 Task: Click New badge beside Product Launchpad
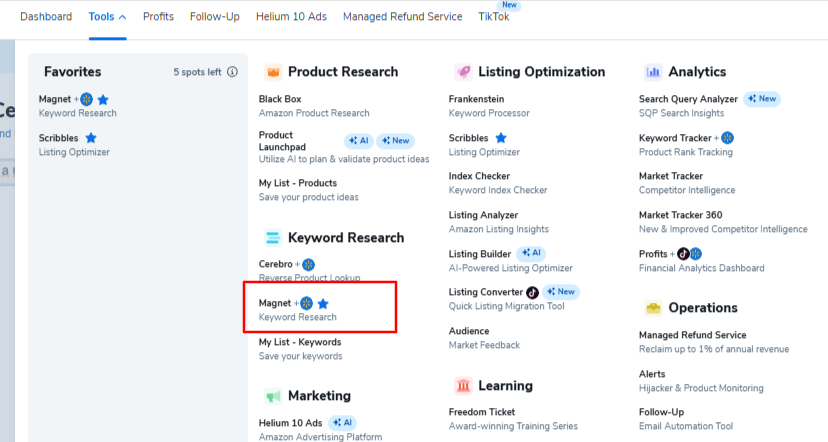pyautogui.click(x=396, y=141)
